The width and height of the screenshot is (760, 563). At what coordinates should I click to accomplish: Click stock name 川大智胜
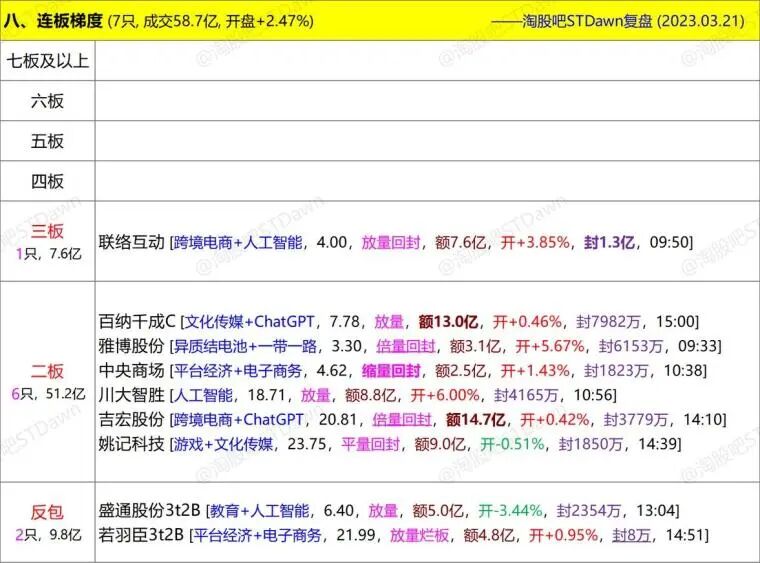[131, 395]
